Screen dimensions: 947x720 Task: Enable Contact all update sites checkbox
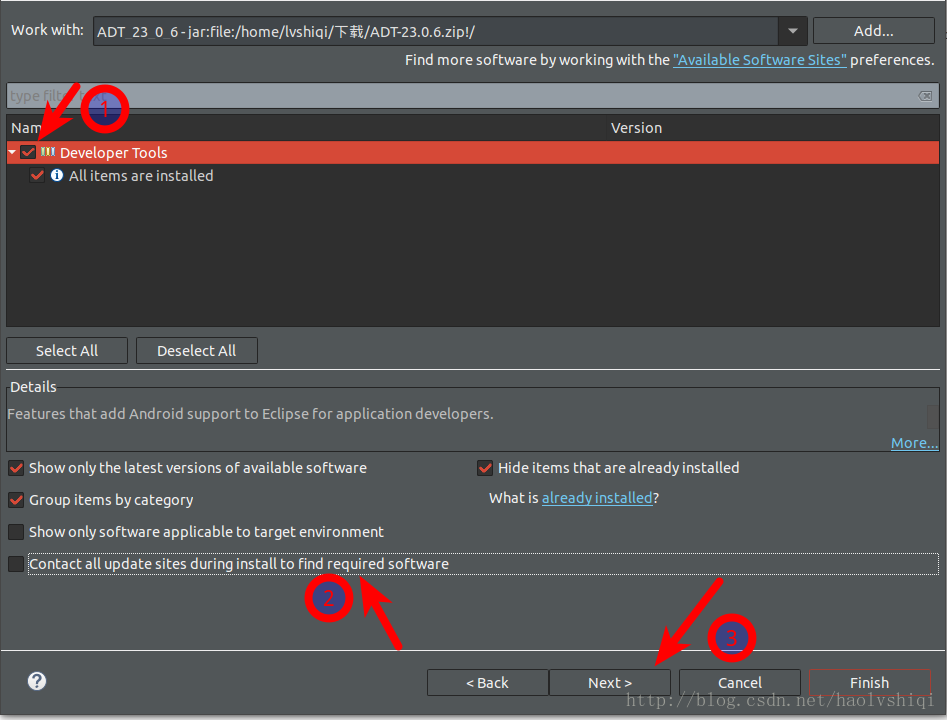point(16,564)
